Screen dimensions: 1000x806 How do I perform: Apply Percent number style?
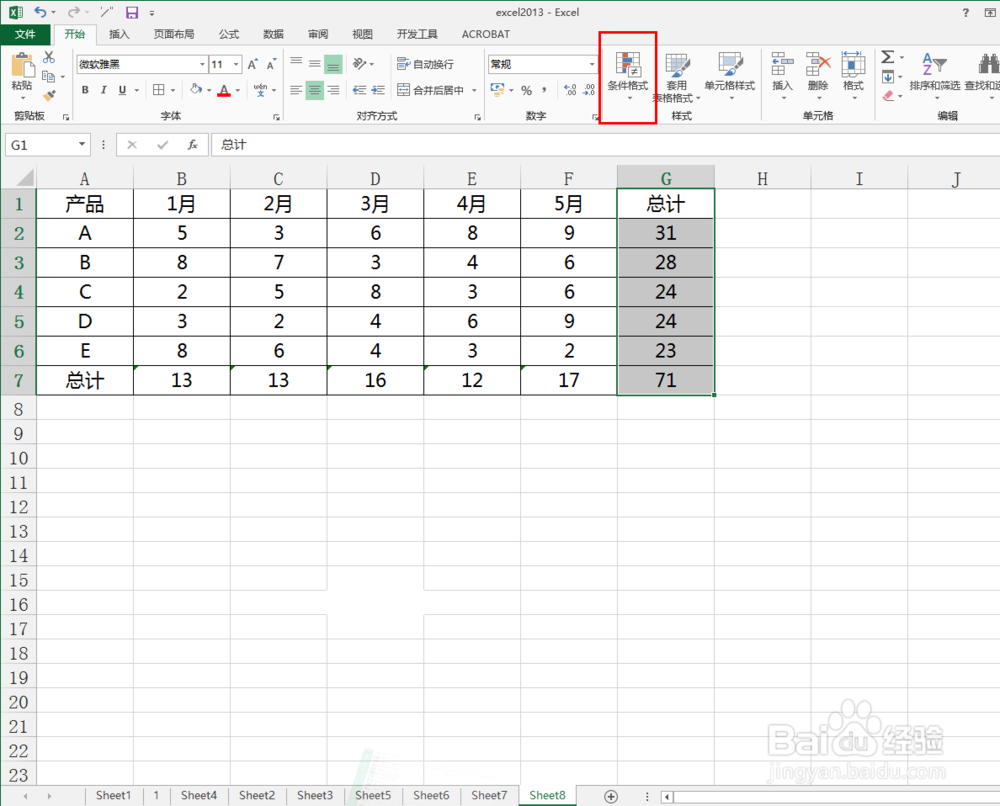(525, 89)
